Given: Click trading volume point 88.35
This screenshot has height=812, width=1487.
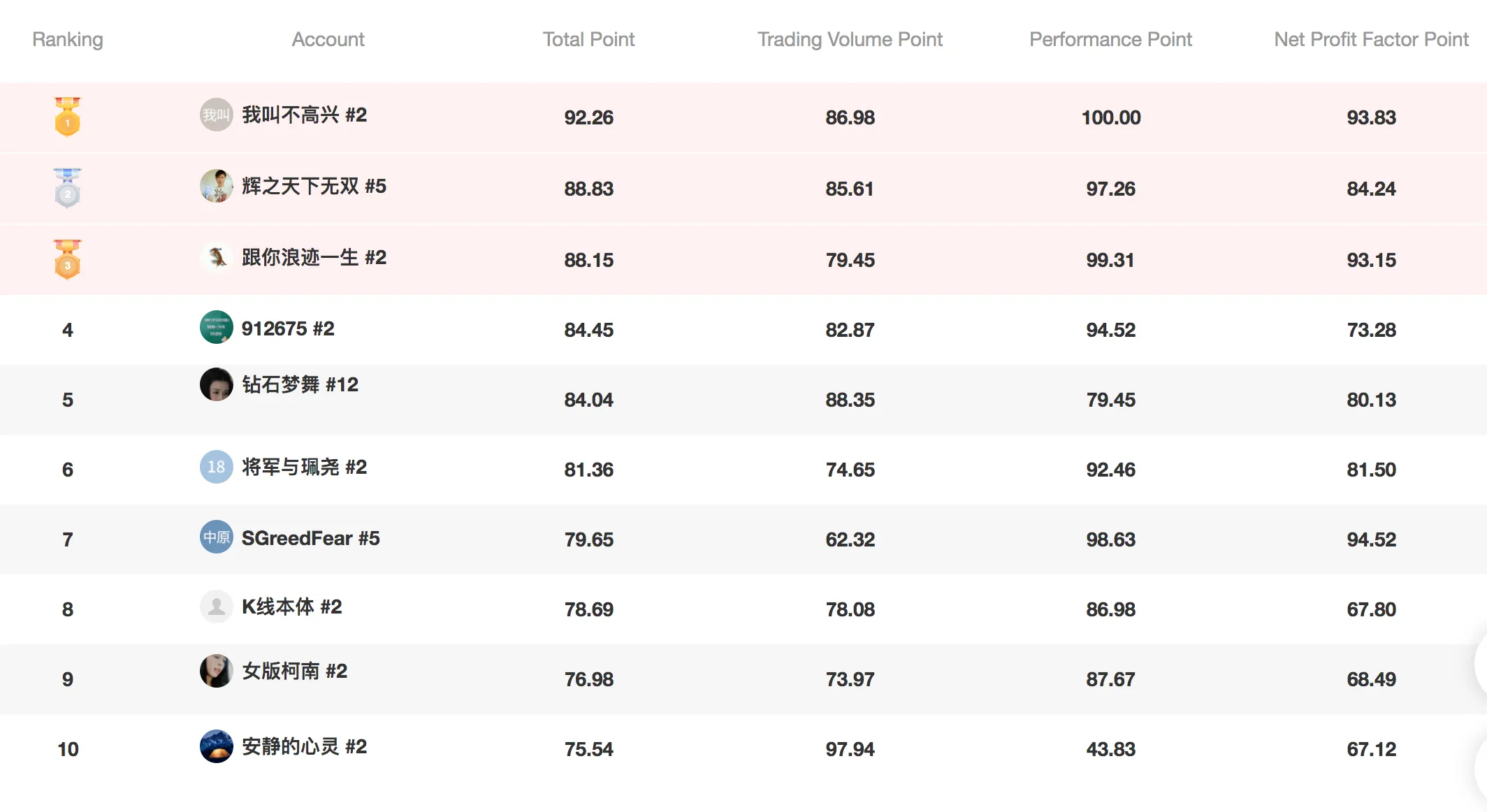Looking at the screenshot, I should click(x=850, y=400).
